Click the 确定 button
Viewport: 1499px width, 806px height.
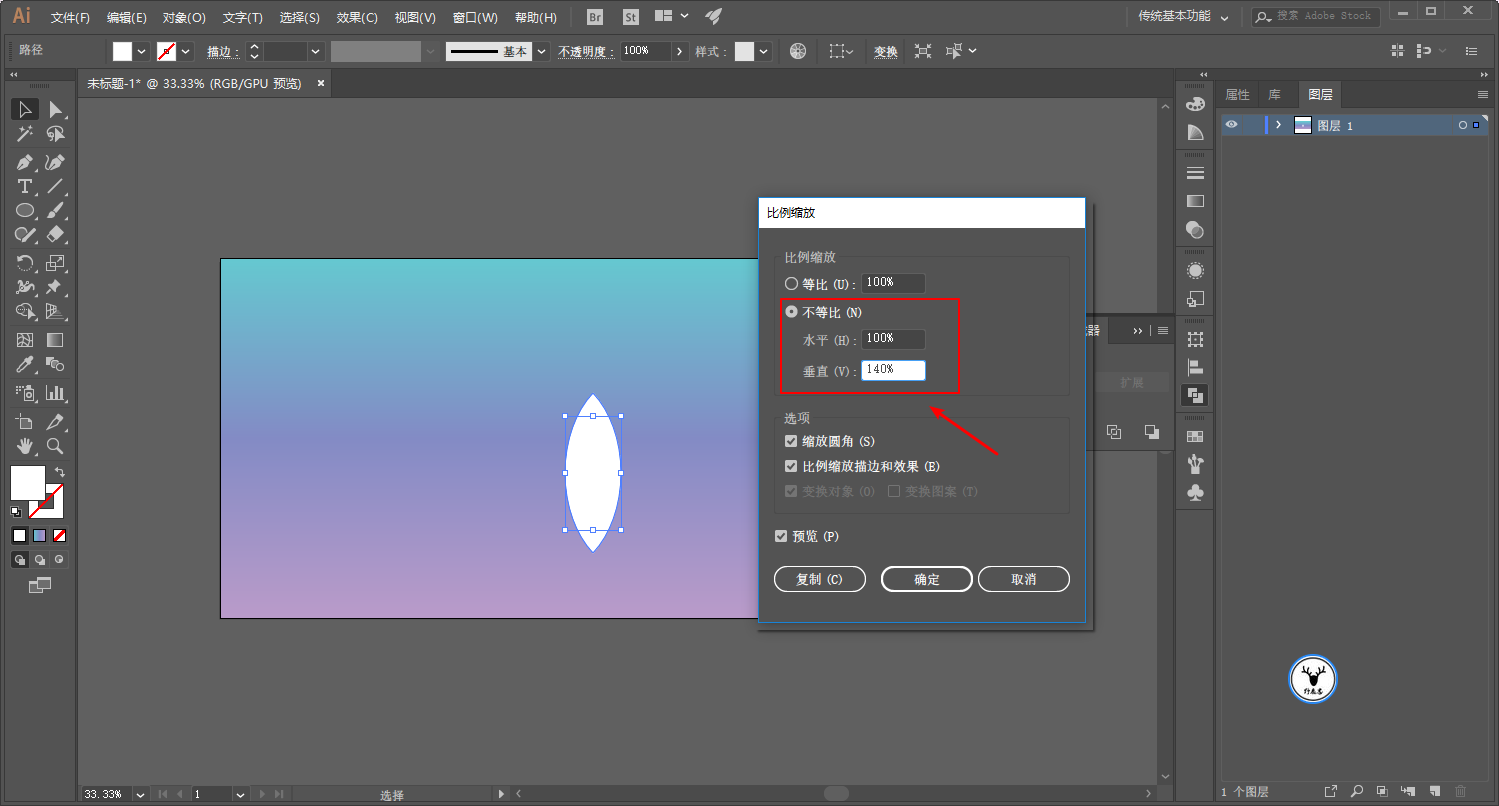point(927,579)
